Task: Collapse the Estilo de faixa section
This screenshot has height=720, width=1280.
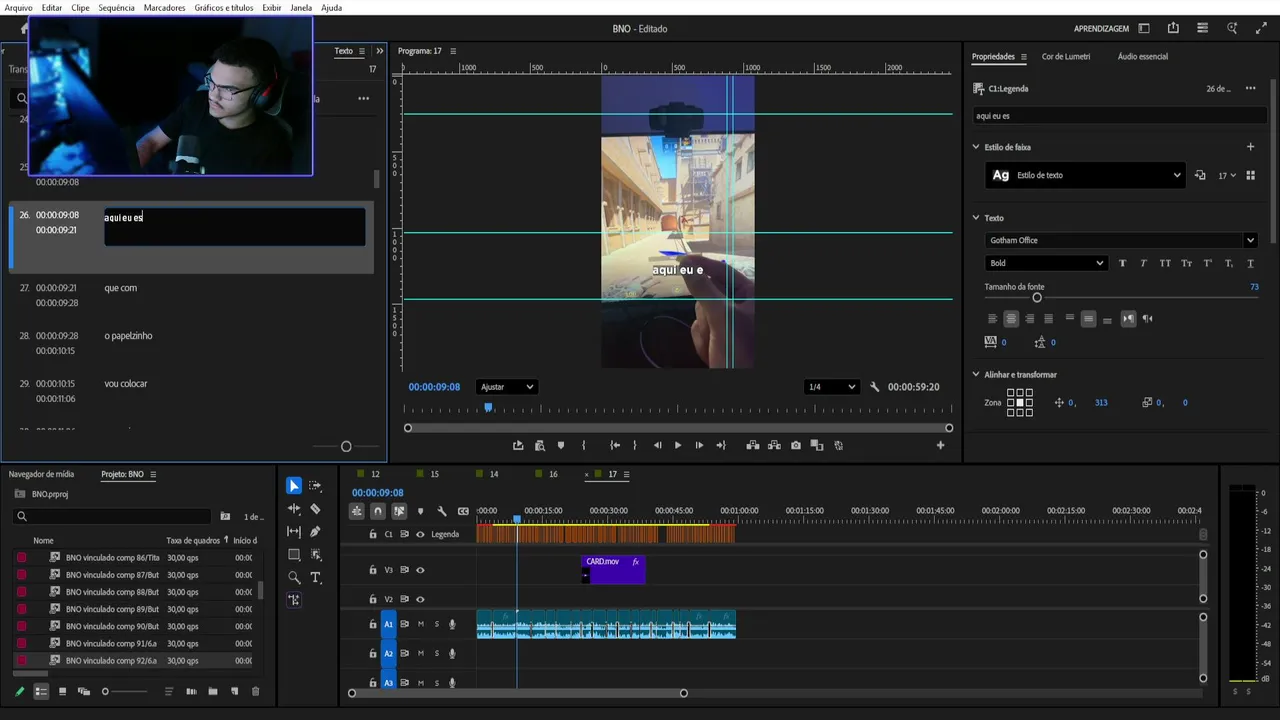Action: pyautogui.click(x=976, y=147)
